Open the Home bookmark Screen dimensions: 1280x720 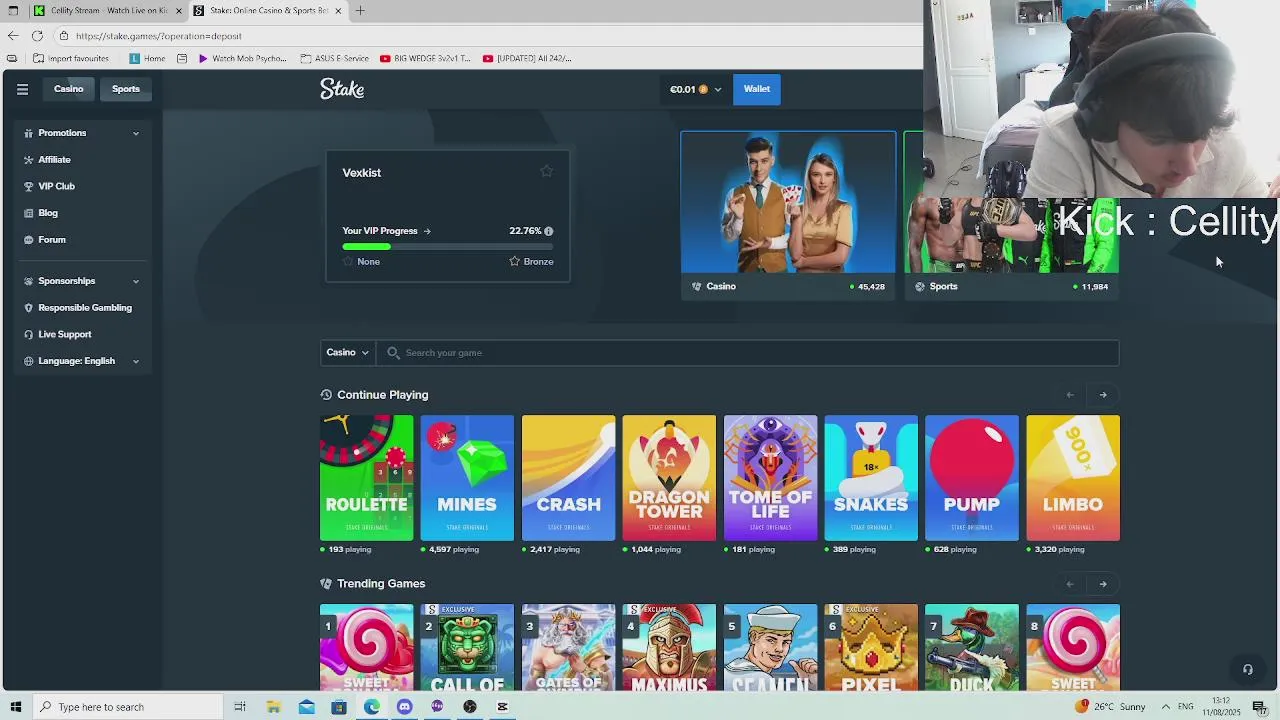(x=147, y=58)
